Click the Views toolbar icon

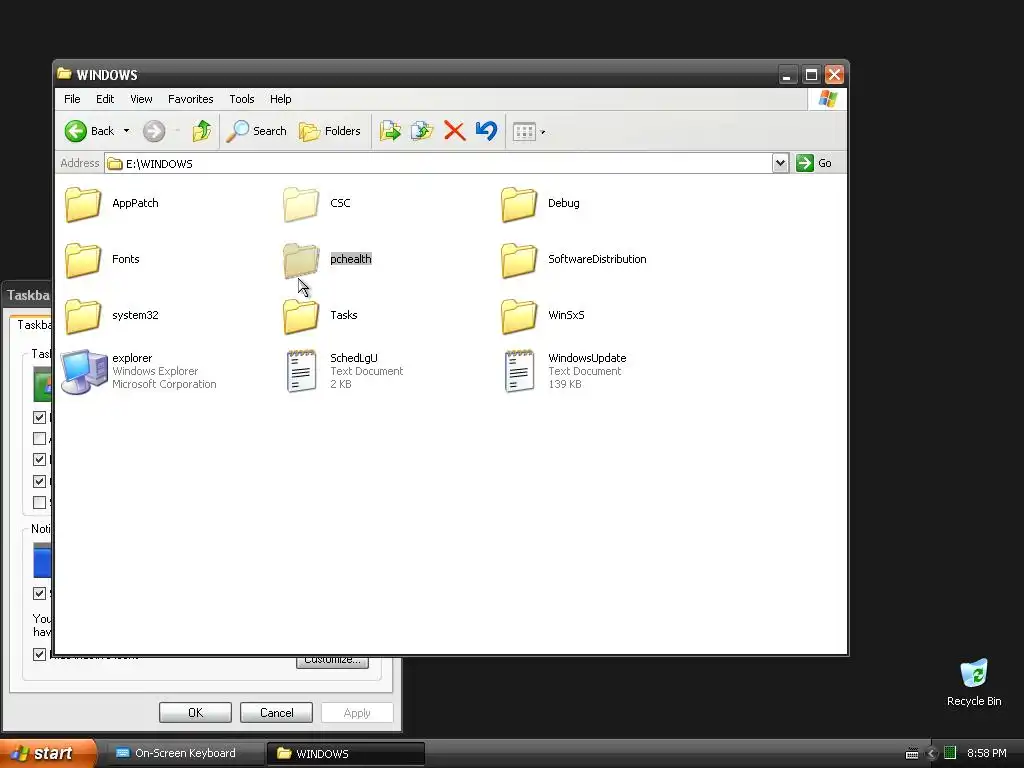pos(524,132)
